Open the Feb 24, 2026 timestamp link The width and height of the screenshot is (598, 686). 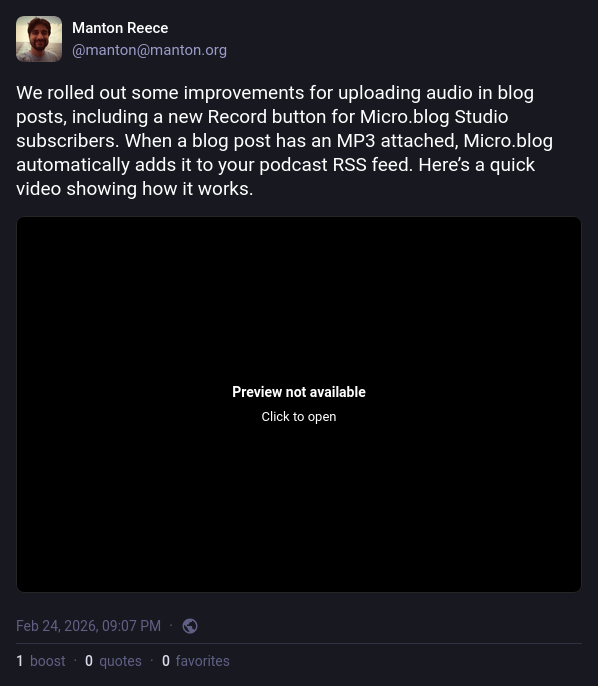coord(88,626)
